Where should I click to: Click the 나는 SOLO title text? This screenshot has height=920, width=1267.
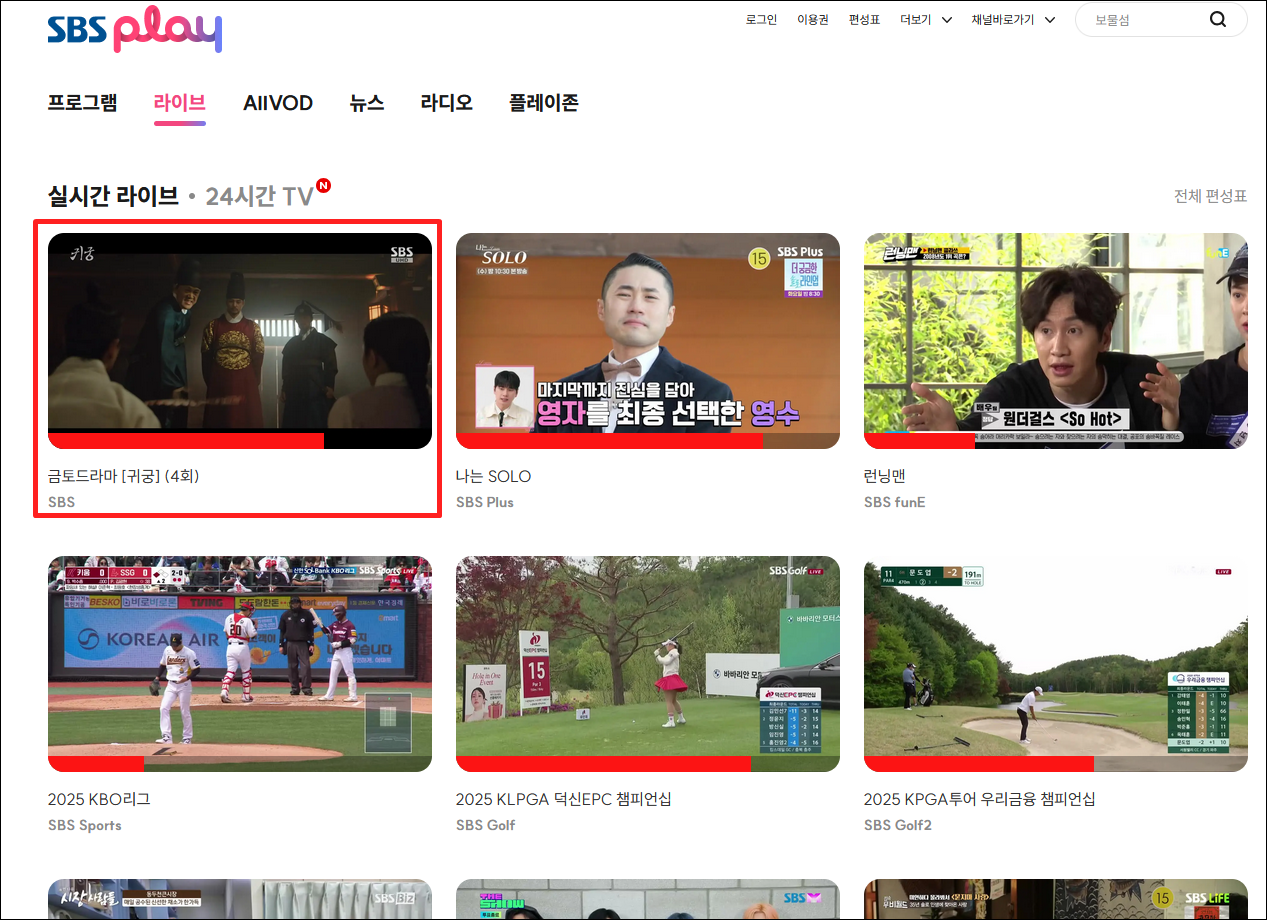(494, 476)
